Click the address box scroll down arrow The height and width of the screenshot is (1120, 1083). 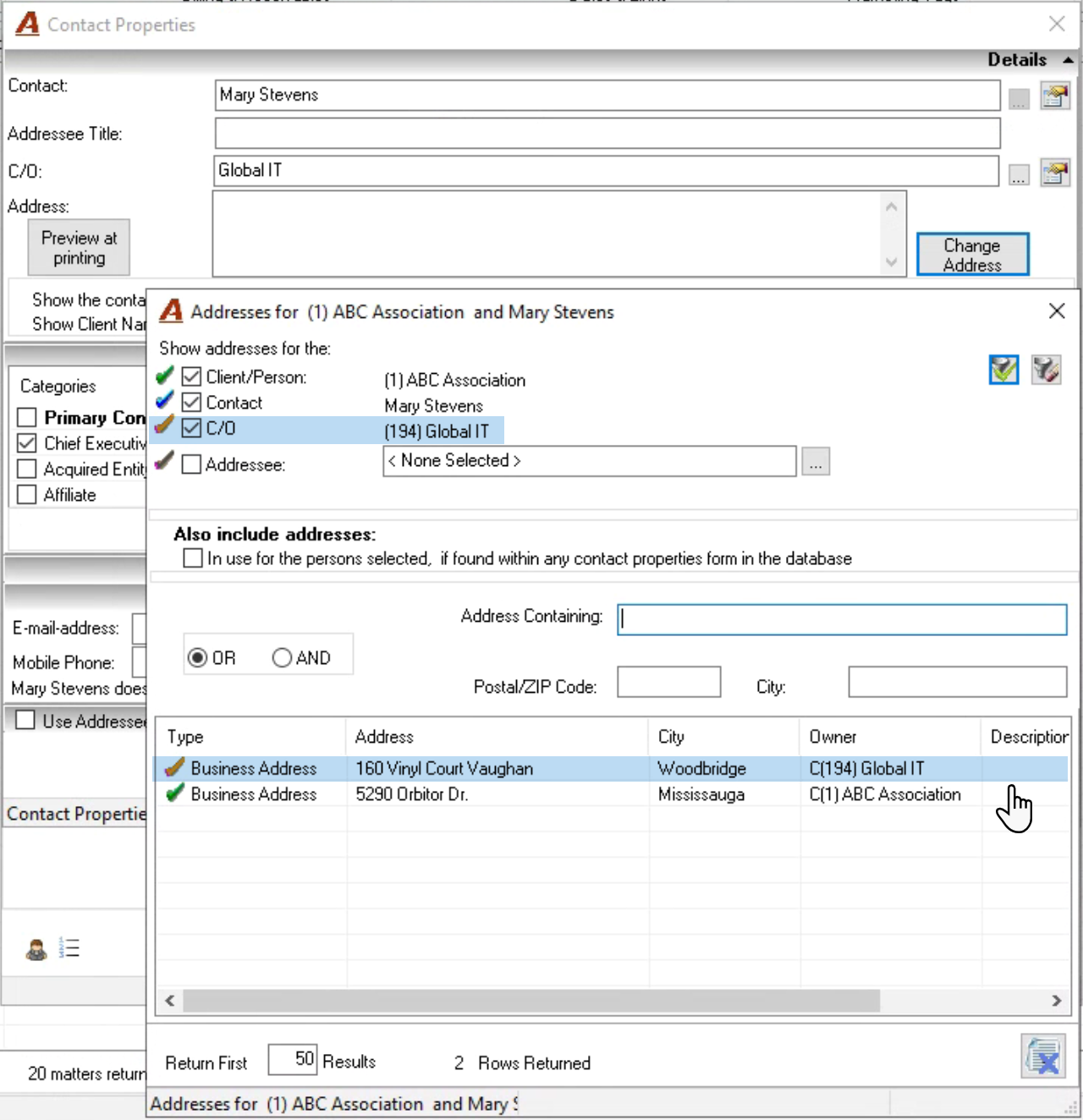tap(891, 262)
